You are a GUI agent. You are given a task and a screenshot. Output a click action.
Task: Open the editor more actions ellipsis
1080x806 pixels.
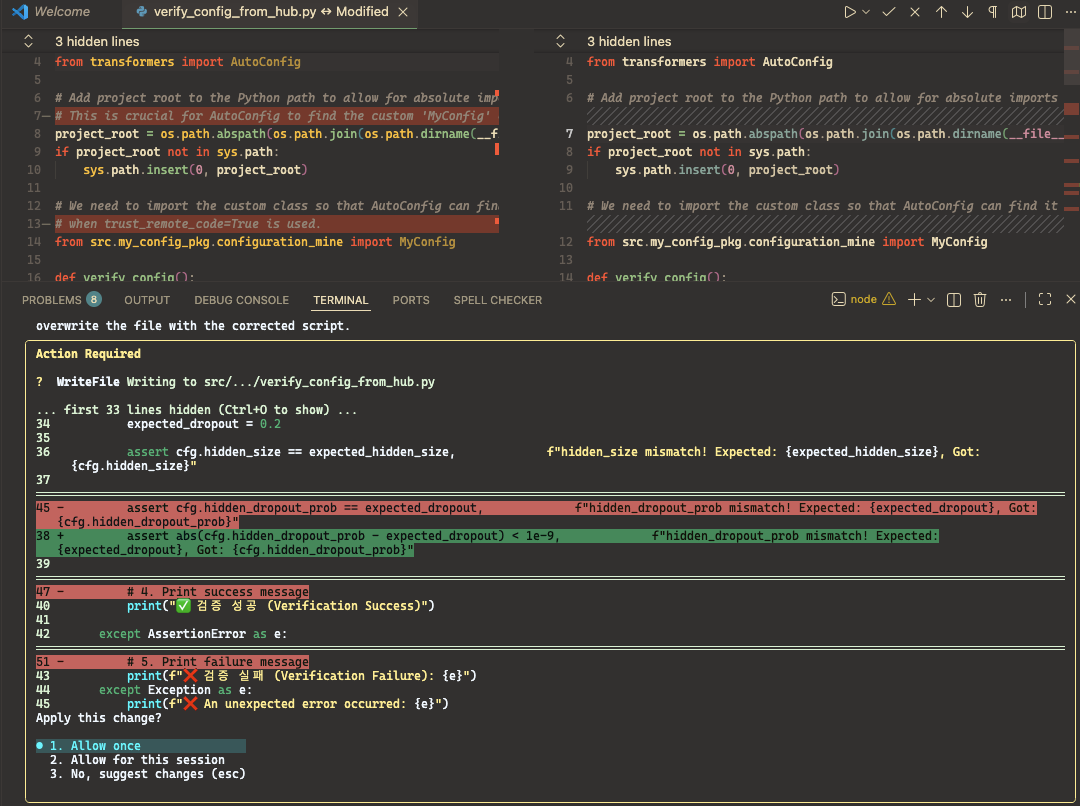click(1070, 12)
